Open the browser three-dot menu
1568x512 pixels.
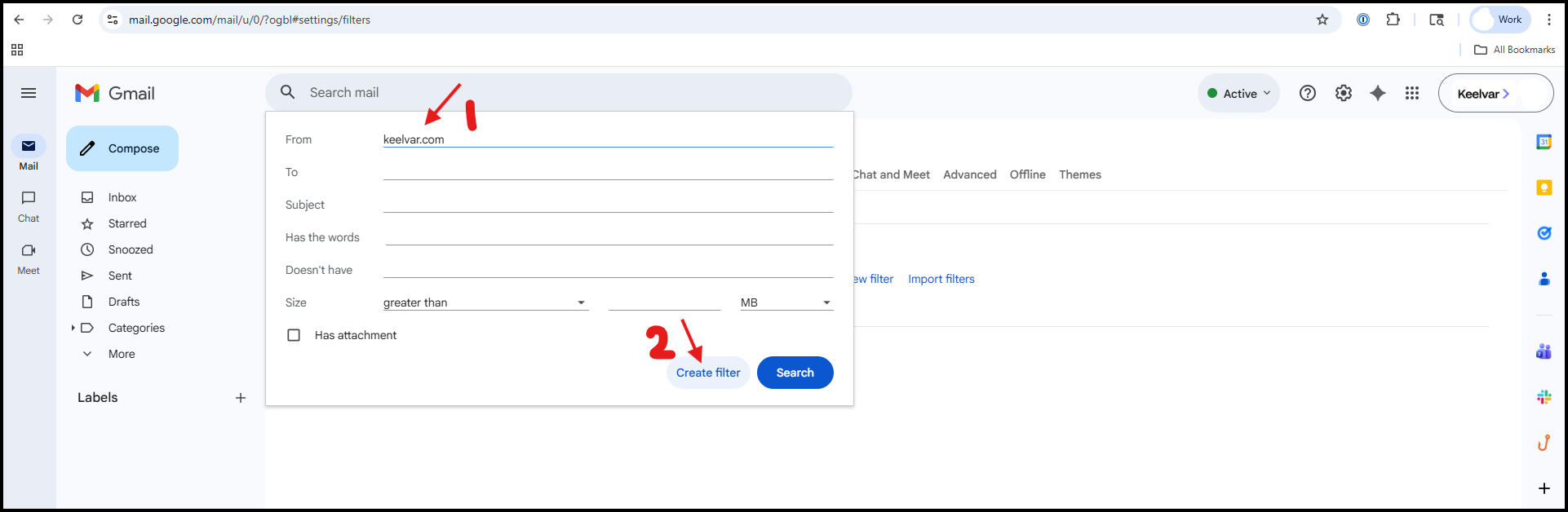[x=1549, y=20]
